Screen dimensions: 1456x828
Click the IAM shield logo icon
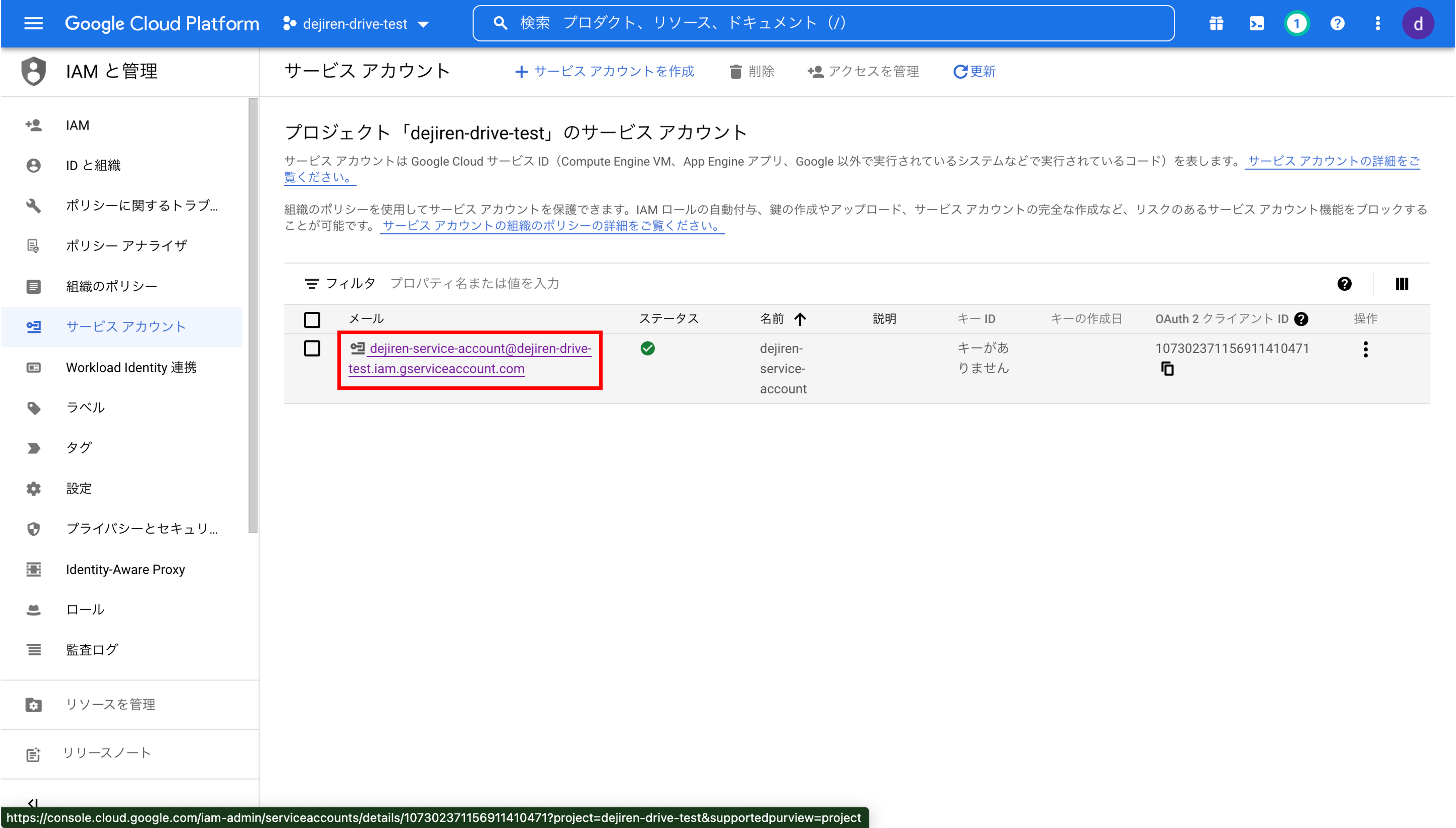tap(33, 71)
